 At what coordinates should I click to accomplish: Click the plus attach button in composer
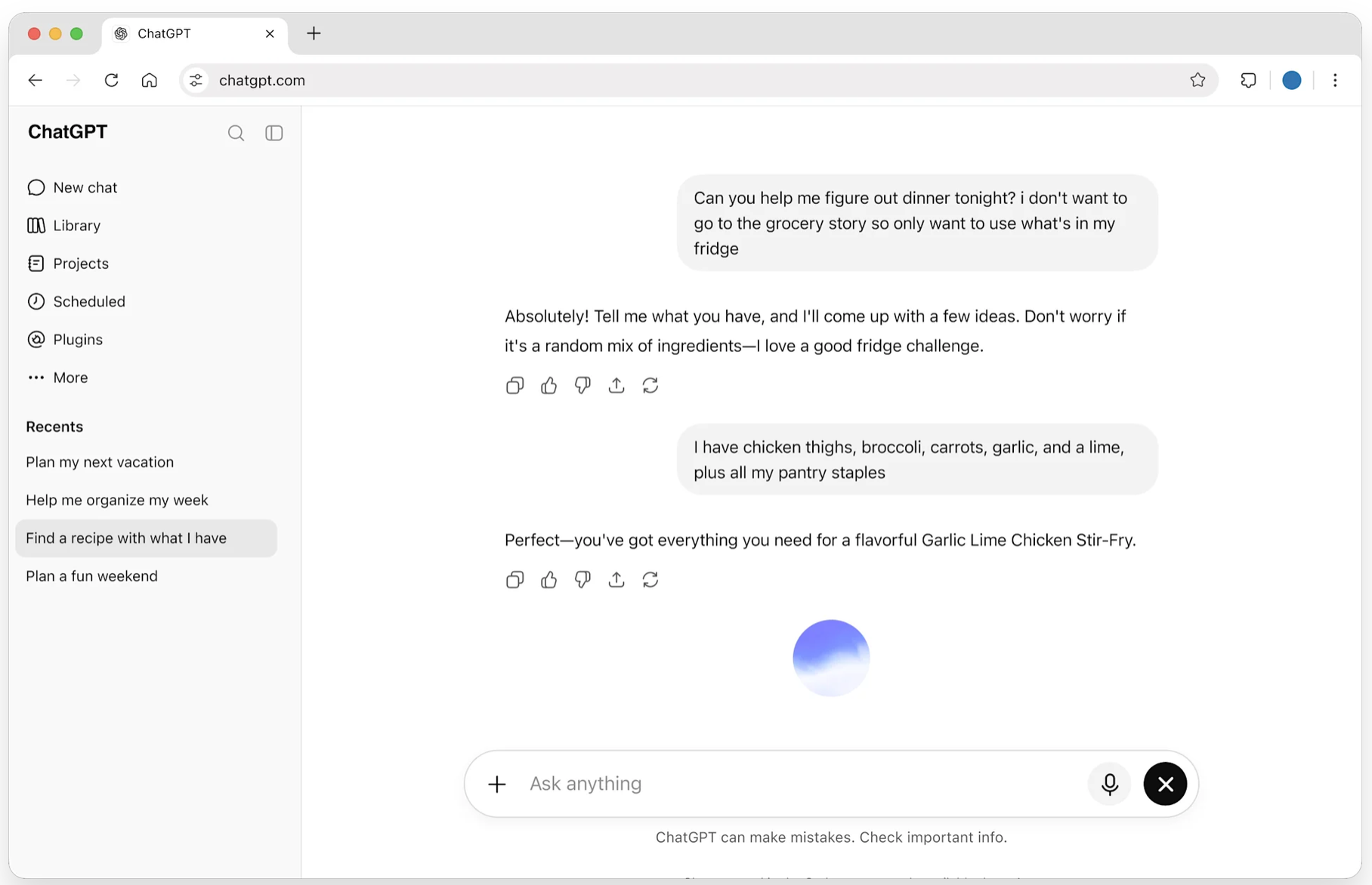click(497, 784)
